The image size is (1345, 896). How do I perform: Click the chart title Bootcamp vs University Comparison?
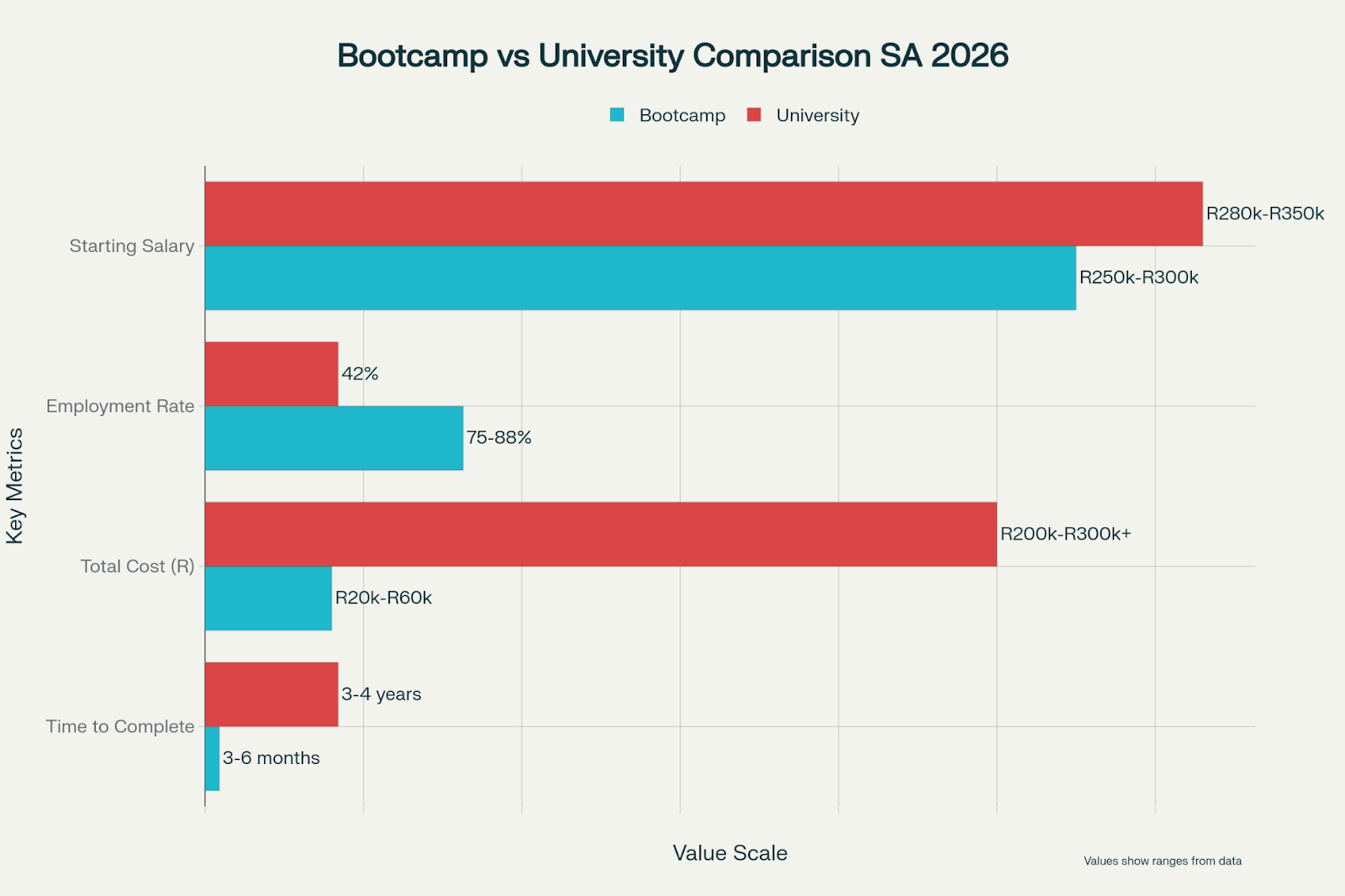(672, 55)
